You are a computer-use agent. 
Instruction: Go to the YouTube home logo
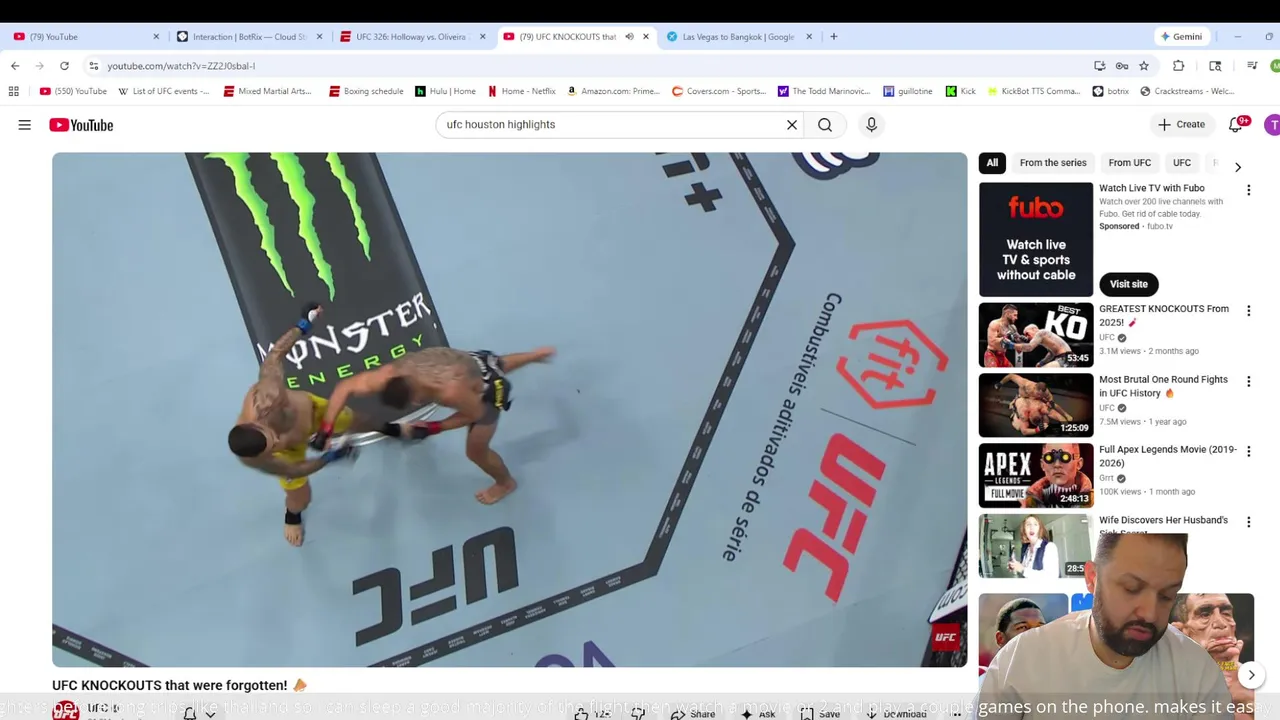click(81, 125)
